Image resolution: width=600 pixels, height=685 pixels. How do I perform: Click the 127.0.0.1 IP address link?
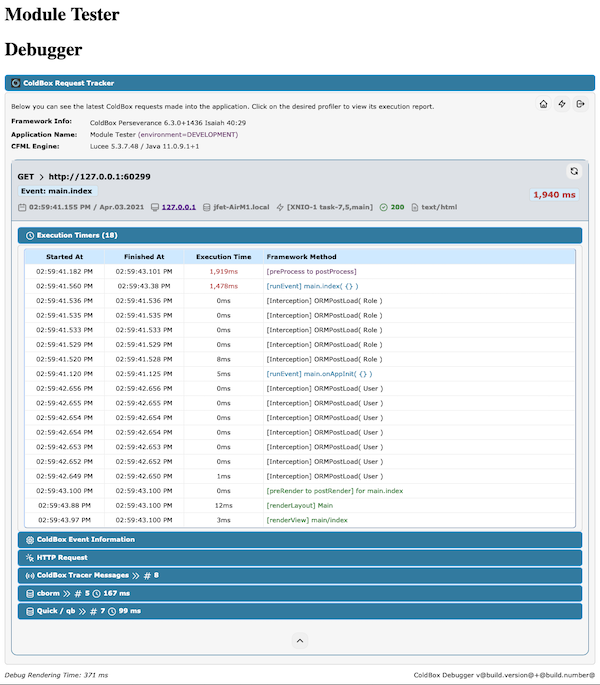[178, 207]
